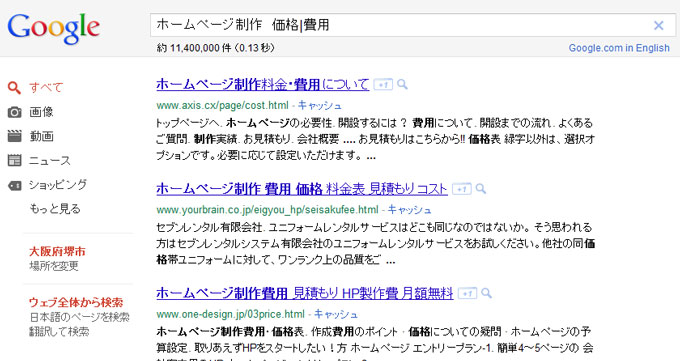680x361 pixels.
Task: Open result ホームページ制作費用 見積もり HP製作費 月額無料
Action: [x=305, y=293]
